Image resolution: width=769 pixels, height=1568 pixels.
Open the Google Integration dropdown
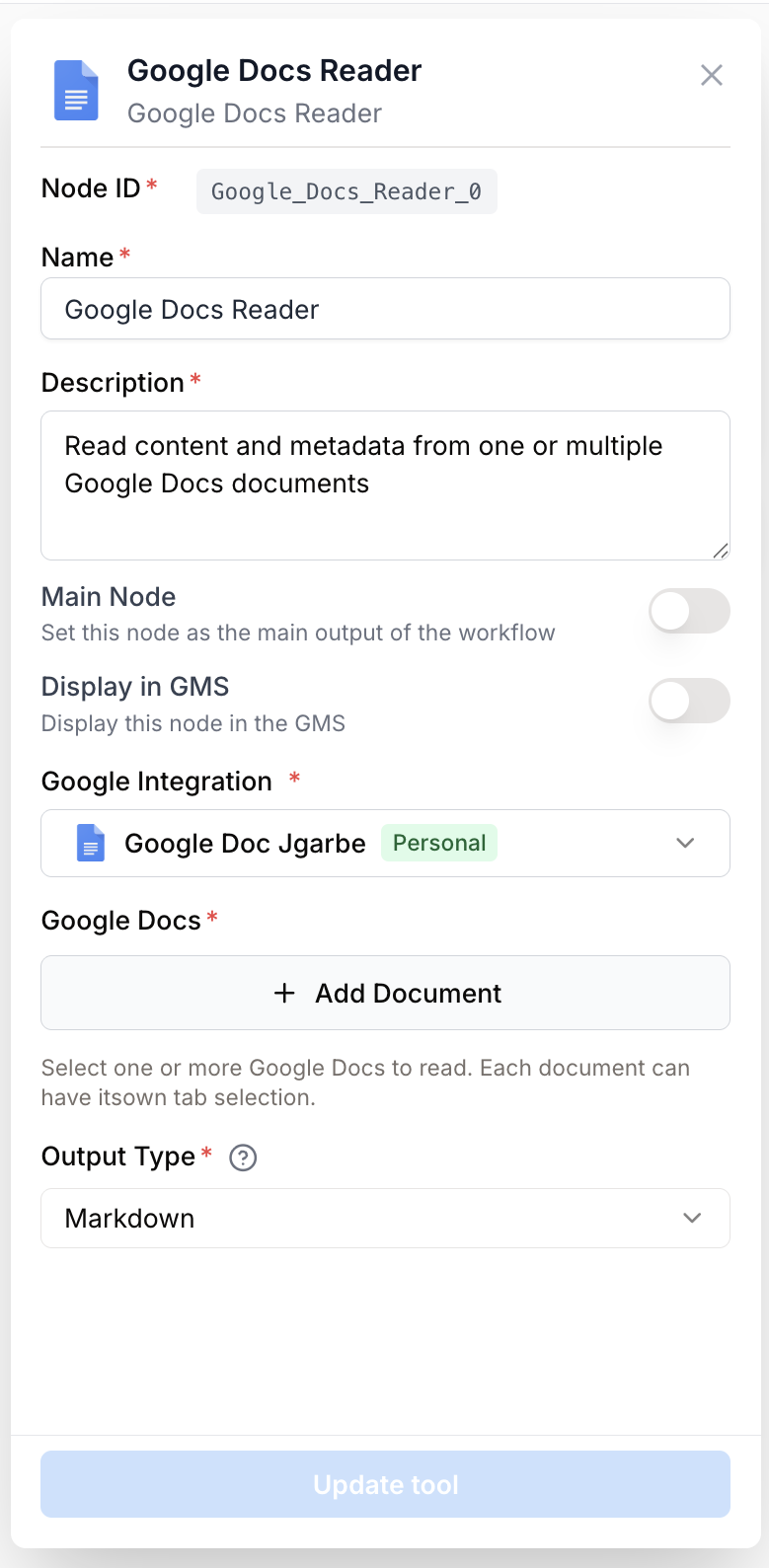(385, 844)
